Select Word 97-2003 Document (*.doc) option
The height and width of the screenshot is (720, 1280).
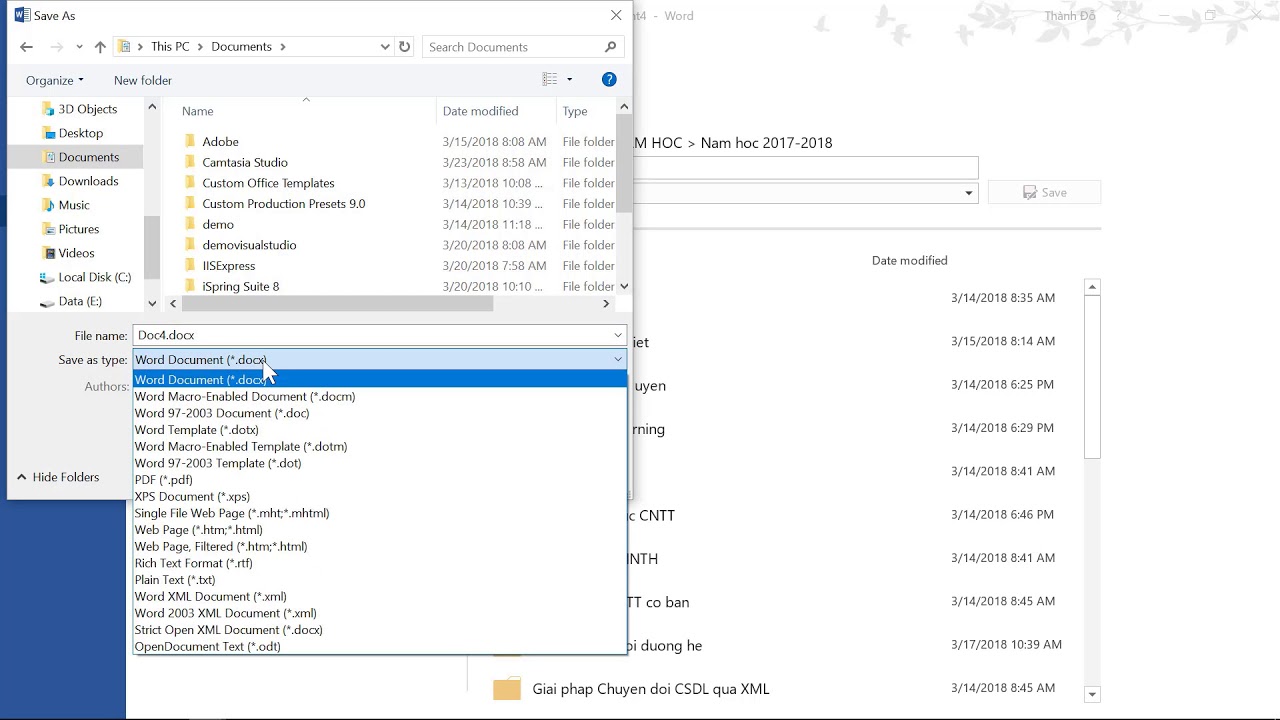coord(222,413)
